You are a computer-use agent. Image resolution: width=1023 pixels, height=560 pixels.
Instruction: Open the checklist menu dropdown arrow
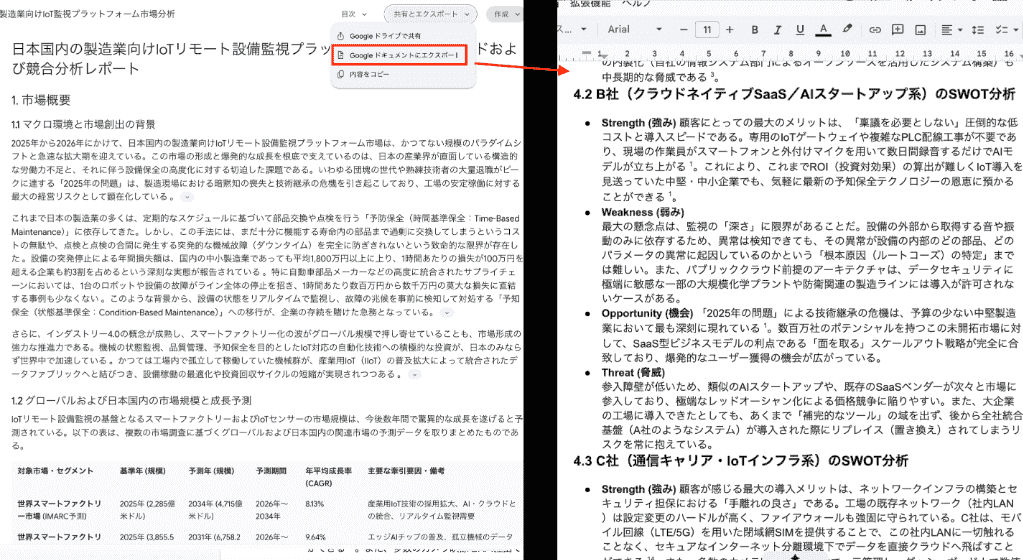(x=1015, y=29)
